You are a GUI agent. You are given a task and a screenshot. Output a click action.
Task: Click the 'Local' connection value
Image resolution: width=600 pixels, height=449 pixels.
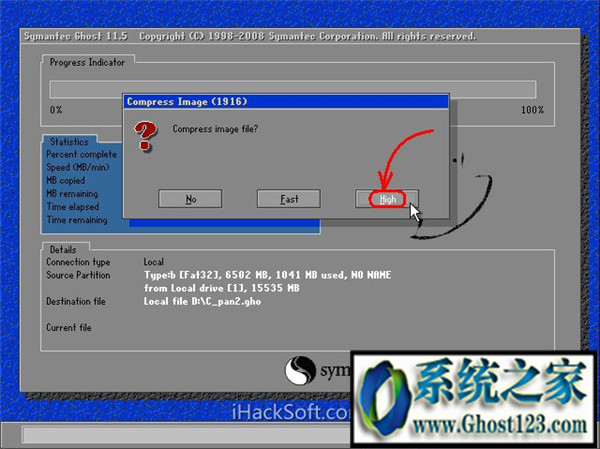coord(153,262)
